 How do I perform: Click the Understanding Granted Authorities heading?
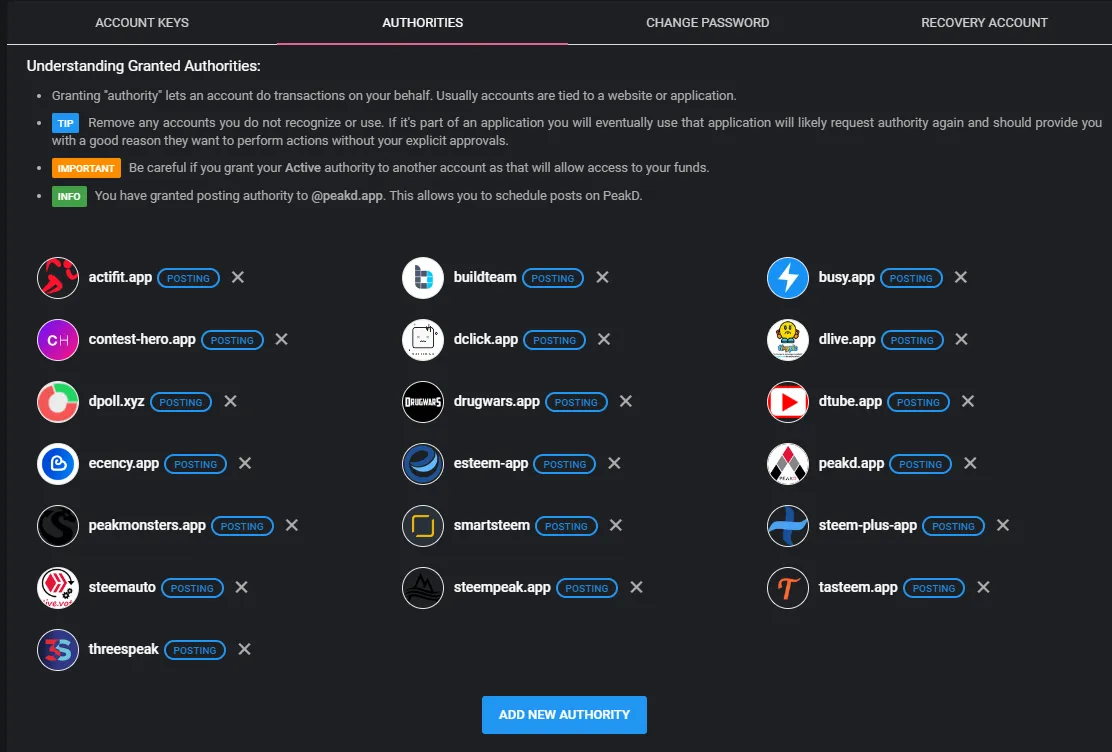[x=143, y=66]
